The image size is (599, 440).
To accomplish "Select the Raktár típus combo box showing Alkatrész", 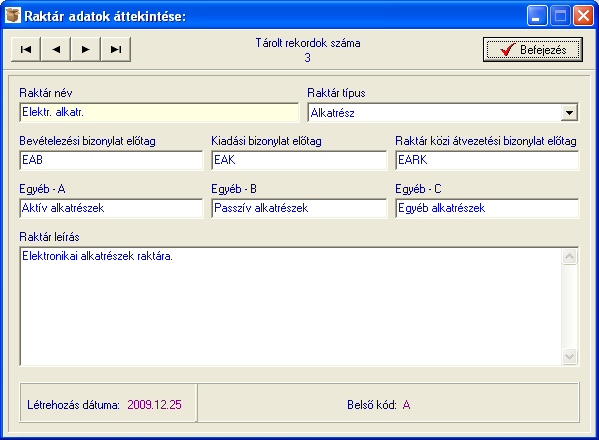I will 443,113.
